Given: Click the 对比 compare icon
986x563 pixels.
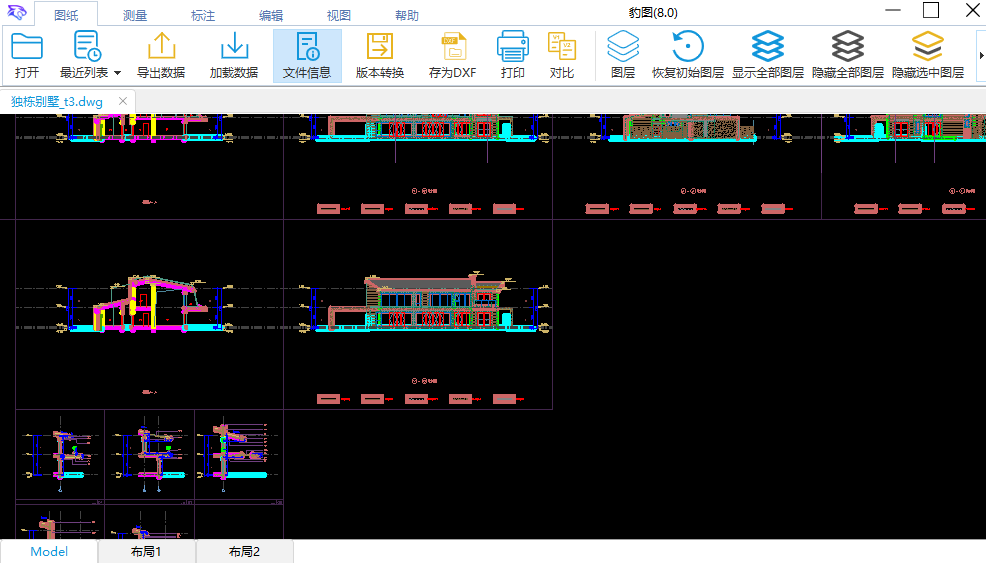Looking at the screenshot, I should pos(562,47).
